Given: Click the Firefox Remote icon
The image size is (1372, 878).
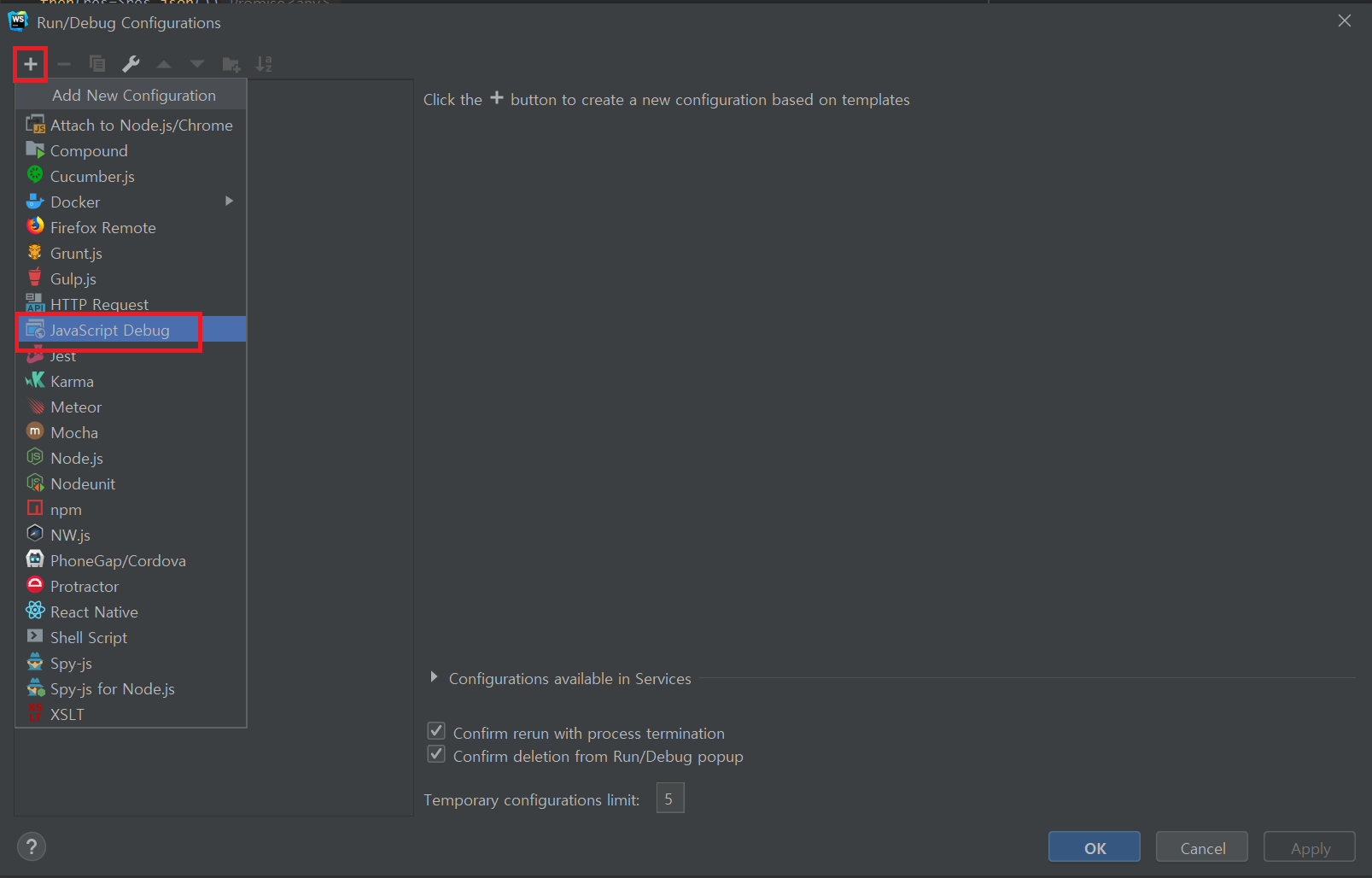Looking at the screenshot, I should click(x=35, y=226).
